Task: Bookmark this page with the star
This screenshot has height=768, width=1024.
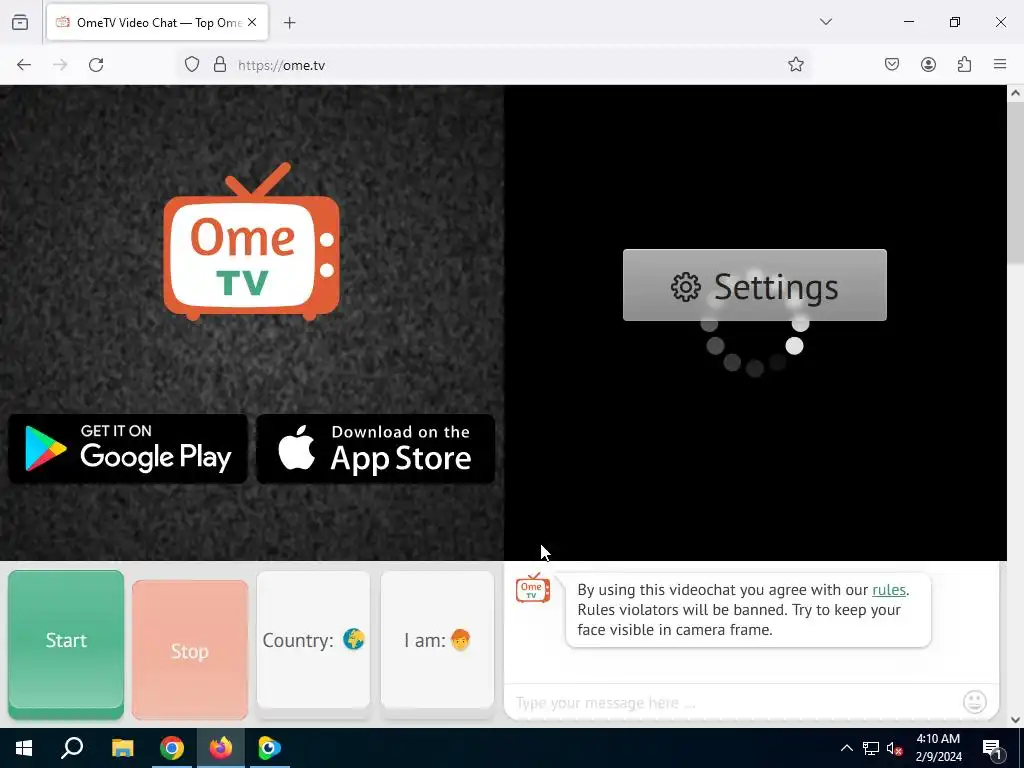Action: [x=795, y=65]
